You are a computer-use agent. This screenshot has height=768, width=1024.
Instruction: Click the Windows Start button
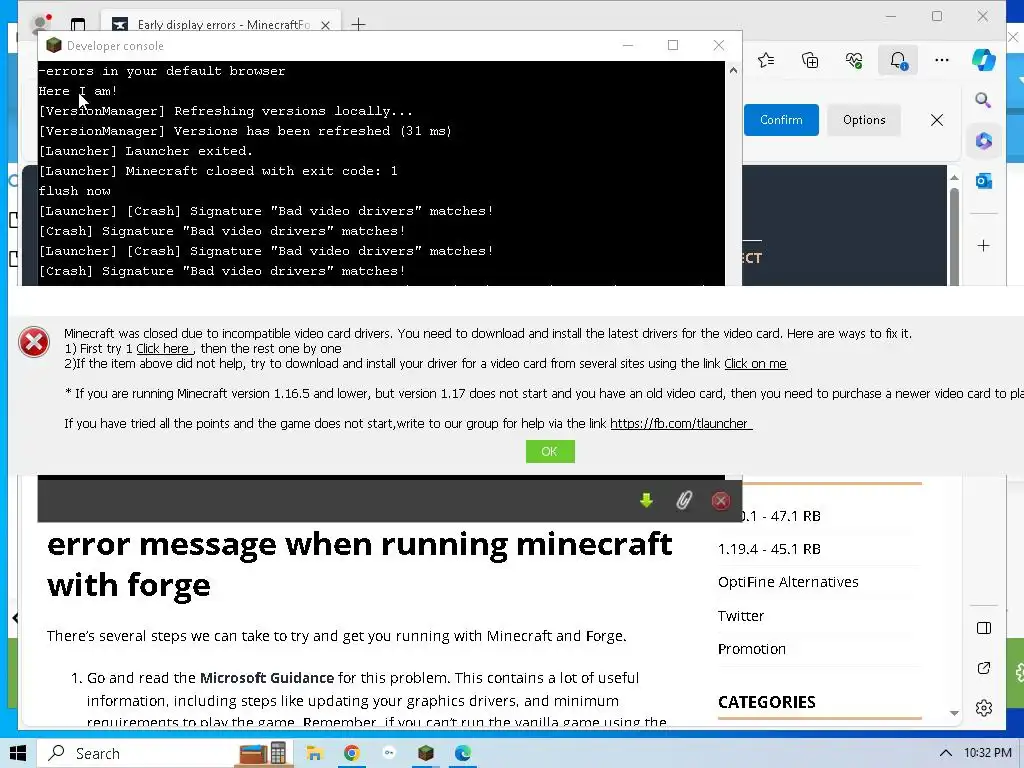(x=18, y=753)
